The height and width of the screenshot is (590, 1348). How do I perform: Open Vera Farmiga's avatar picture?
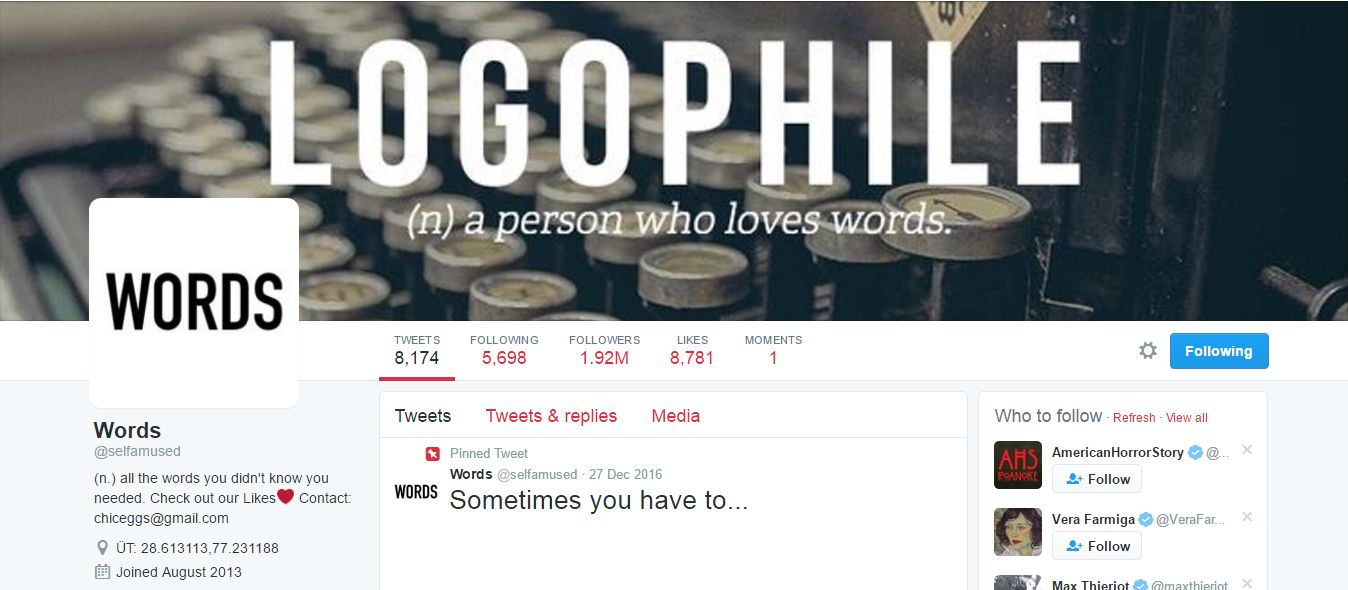pyautogui.click(x=1018, y=532)
